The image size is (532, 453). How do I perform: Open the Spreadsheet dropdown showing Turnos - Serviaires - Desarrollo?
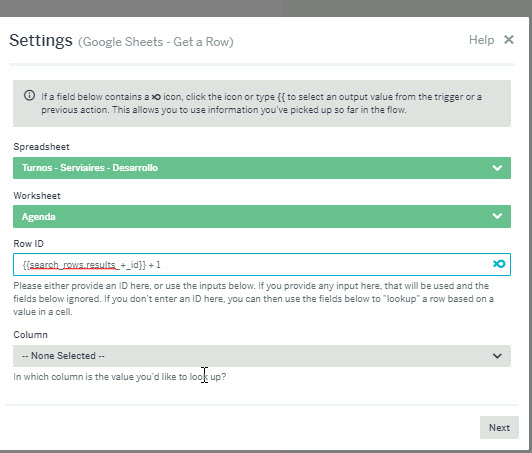pyautogui.click(x=262, y=168)
